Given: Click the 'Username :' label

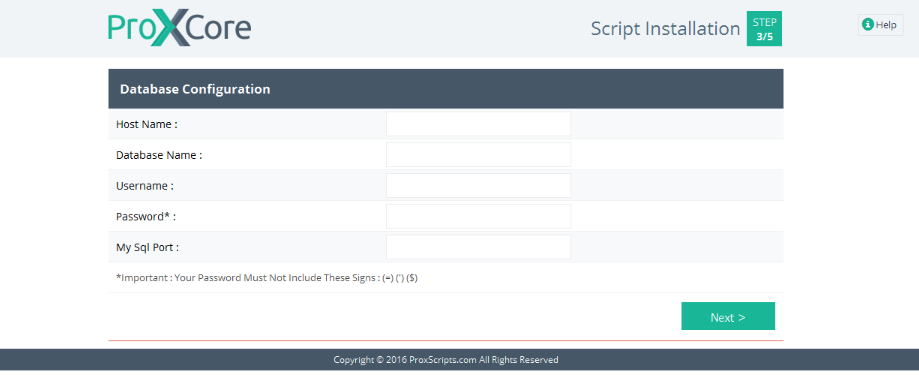Looking at the screenshot, I should coord(145,186).
